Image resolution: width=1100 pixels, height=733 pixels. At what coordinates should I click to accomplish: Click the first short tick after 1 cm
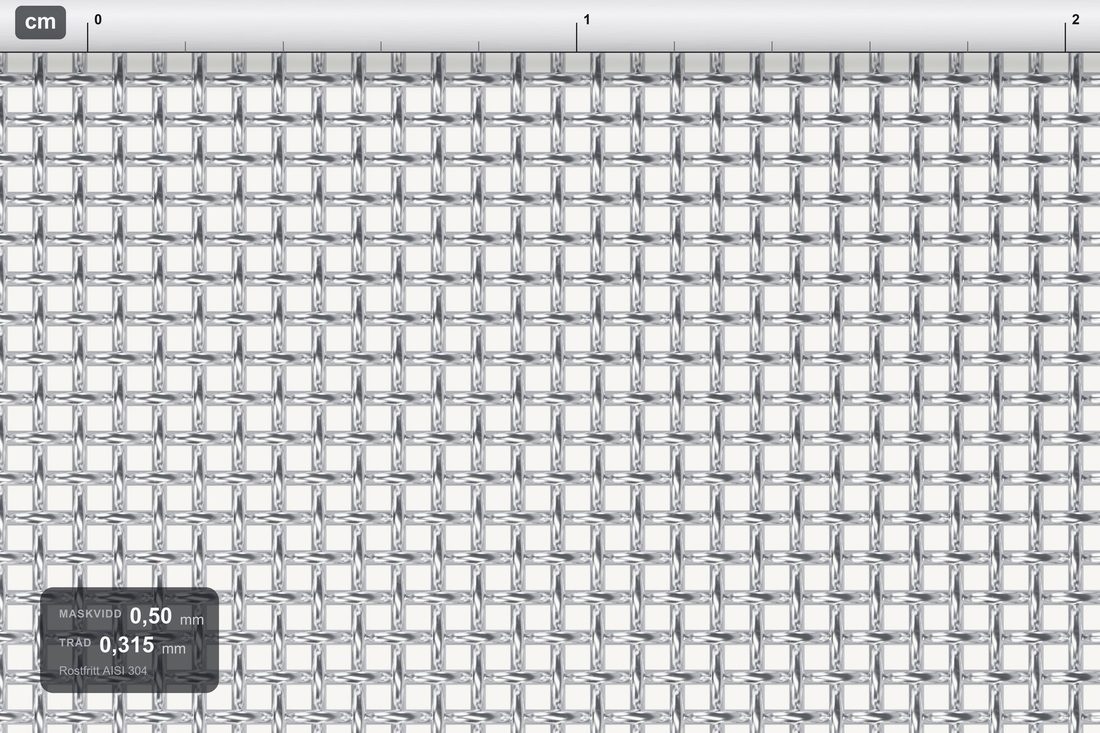pos(674,46)
